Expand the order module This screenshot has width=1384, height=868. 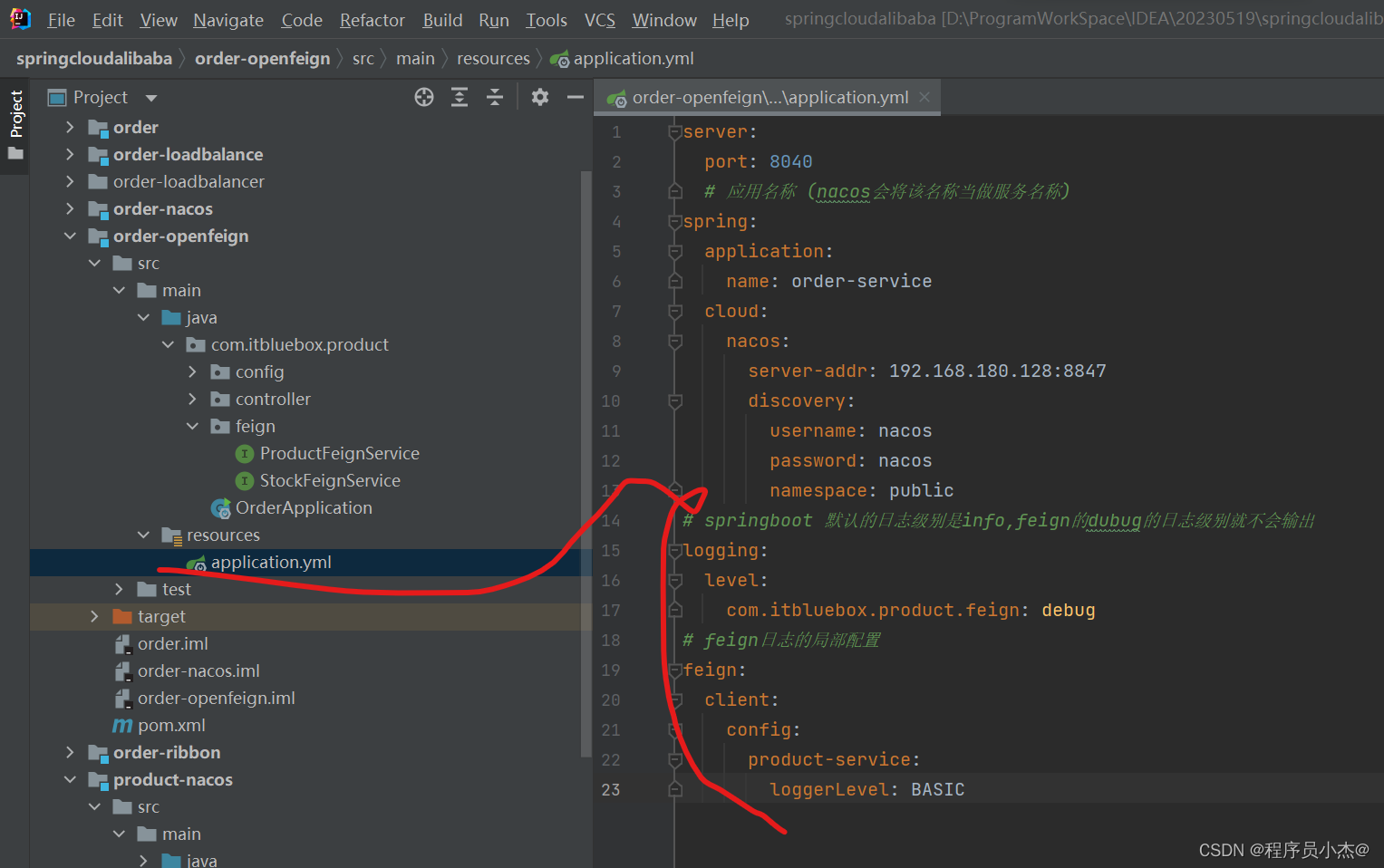[x=70, y=127]
